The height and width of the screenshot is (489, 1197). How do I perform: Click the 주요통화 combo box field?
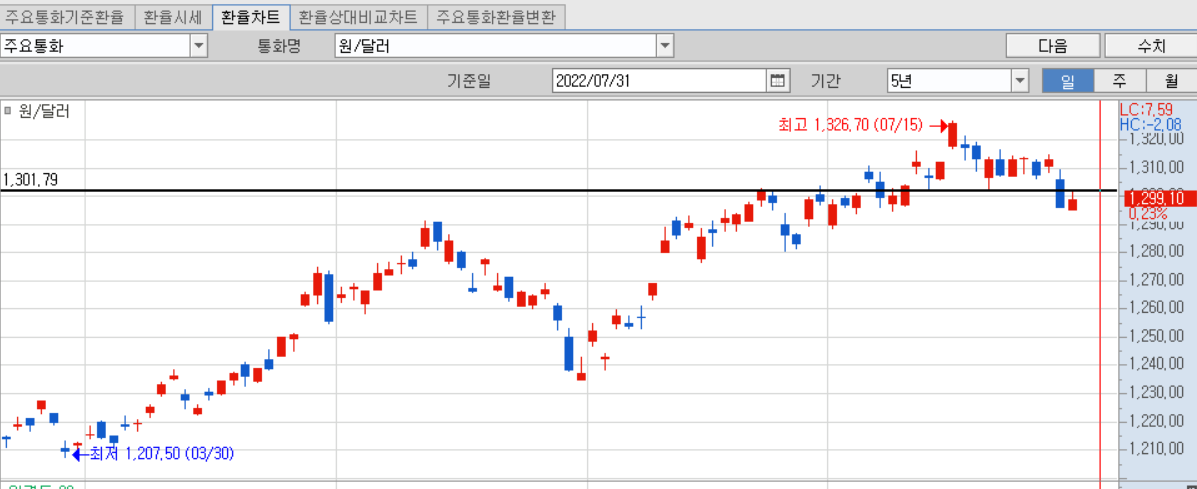[95, 46]
